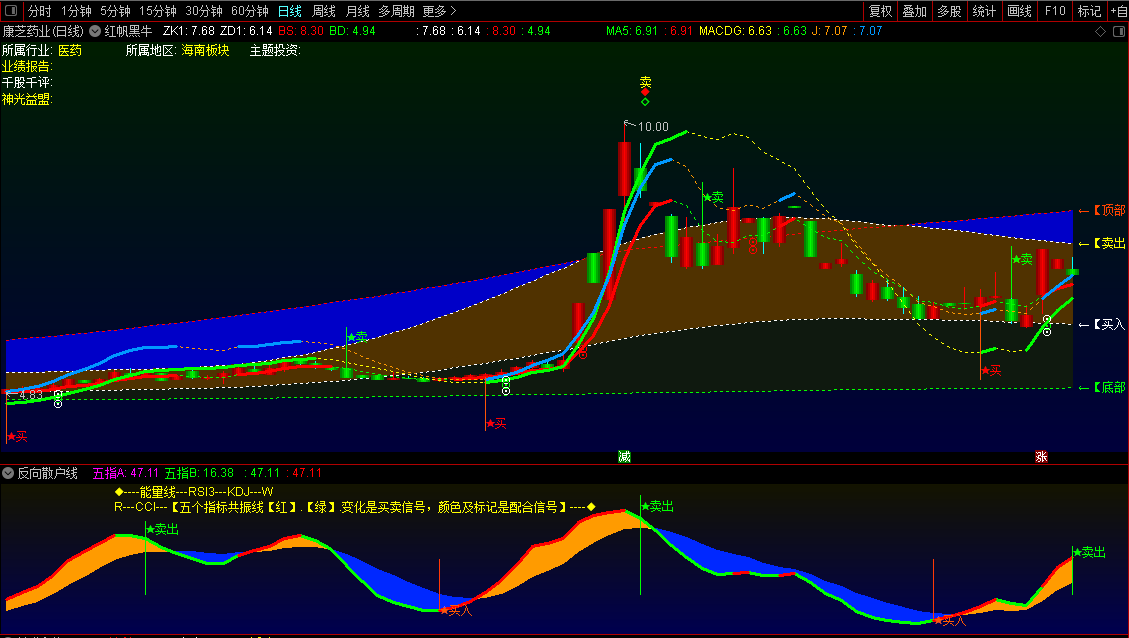Select the 15分钟 period tab
Image resolution: width=1129 pixels, height=638 pixels.
click(x=158, y=12)
